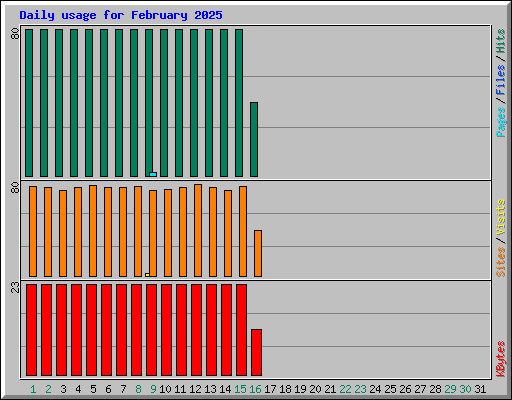Viewport: 512px width, 400px height.
Task: Click day 16 on the x-axis
Action: [x=255, y=389]
